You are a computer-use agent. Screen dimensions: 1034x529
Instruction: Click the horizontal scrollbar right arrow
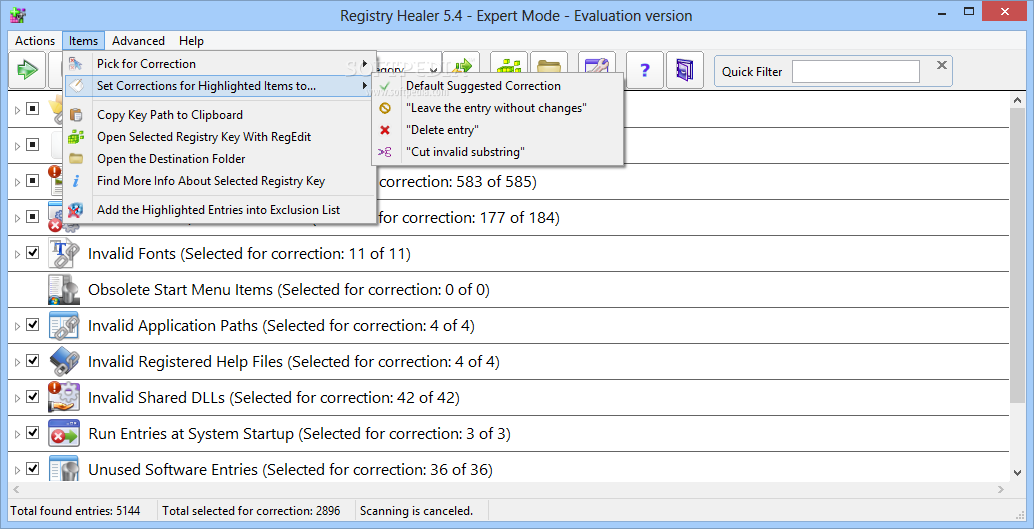pos(1001,489)
